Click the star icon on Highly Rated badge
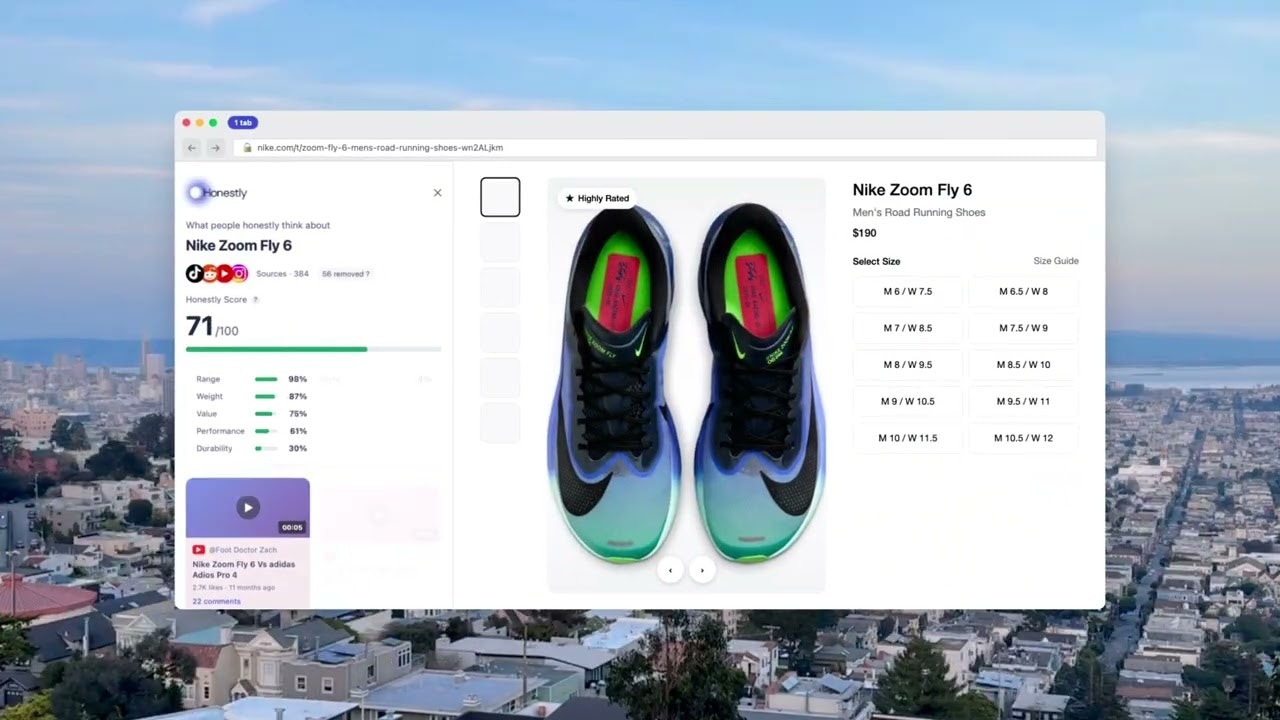The image size is (1280, 720). (x=570, y=198)
